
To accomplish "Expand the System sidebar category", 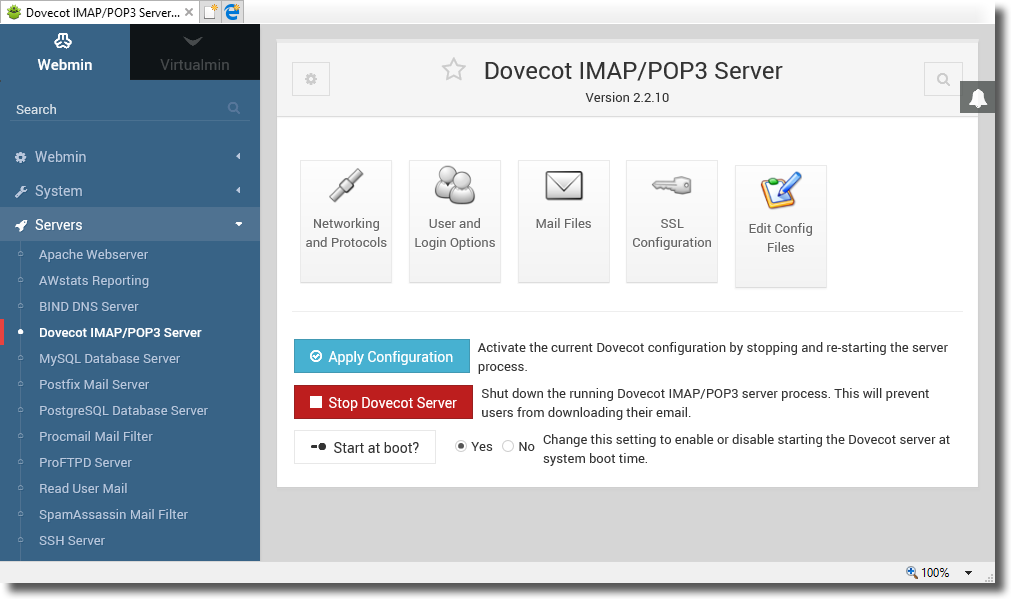I will [x=130, y=191].
